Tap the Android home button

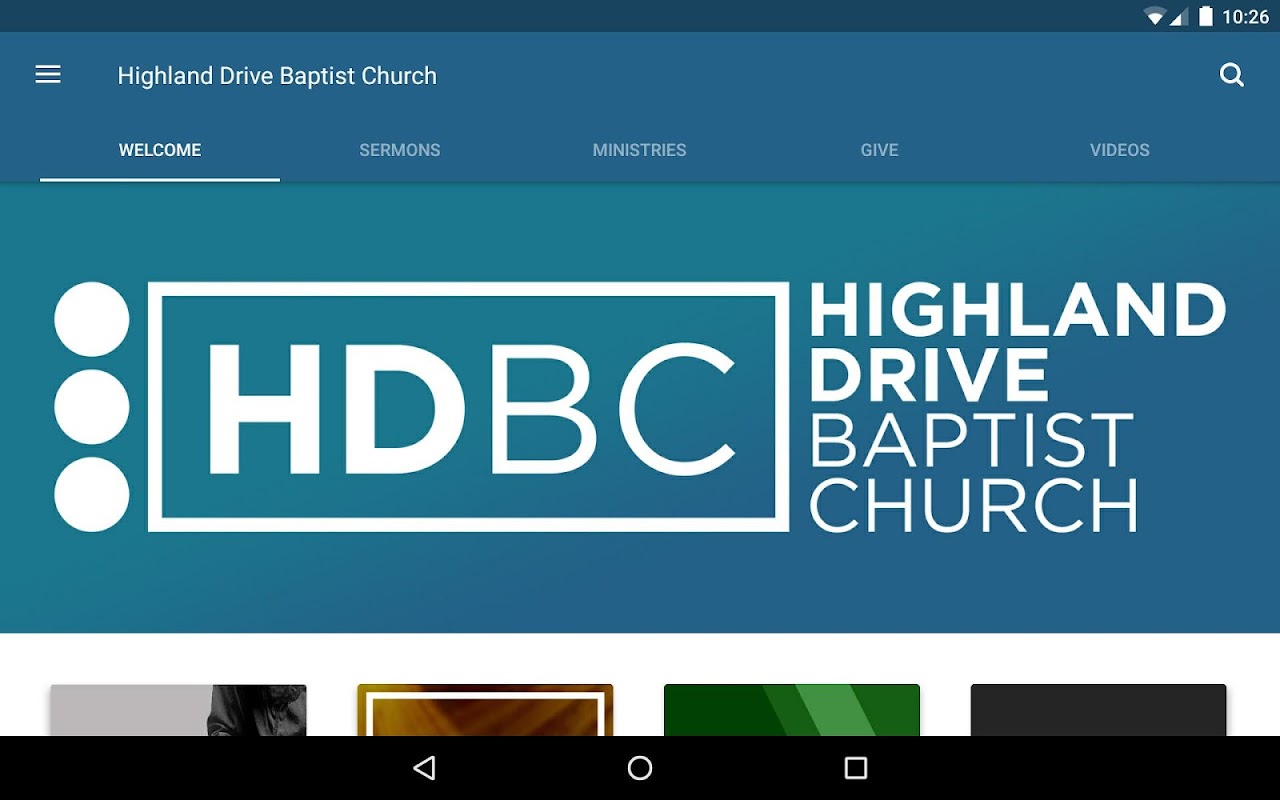click(x=640, y=768)
